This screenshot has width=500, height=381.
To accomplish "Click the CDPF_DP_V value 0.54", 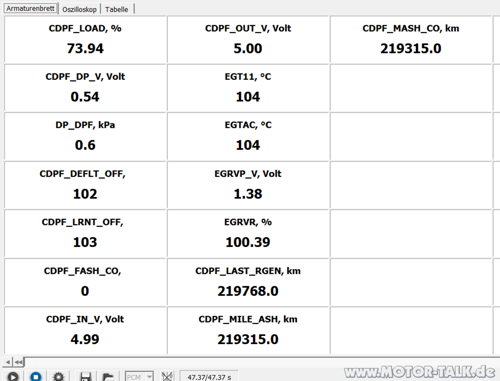I will pos(85,97).
